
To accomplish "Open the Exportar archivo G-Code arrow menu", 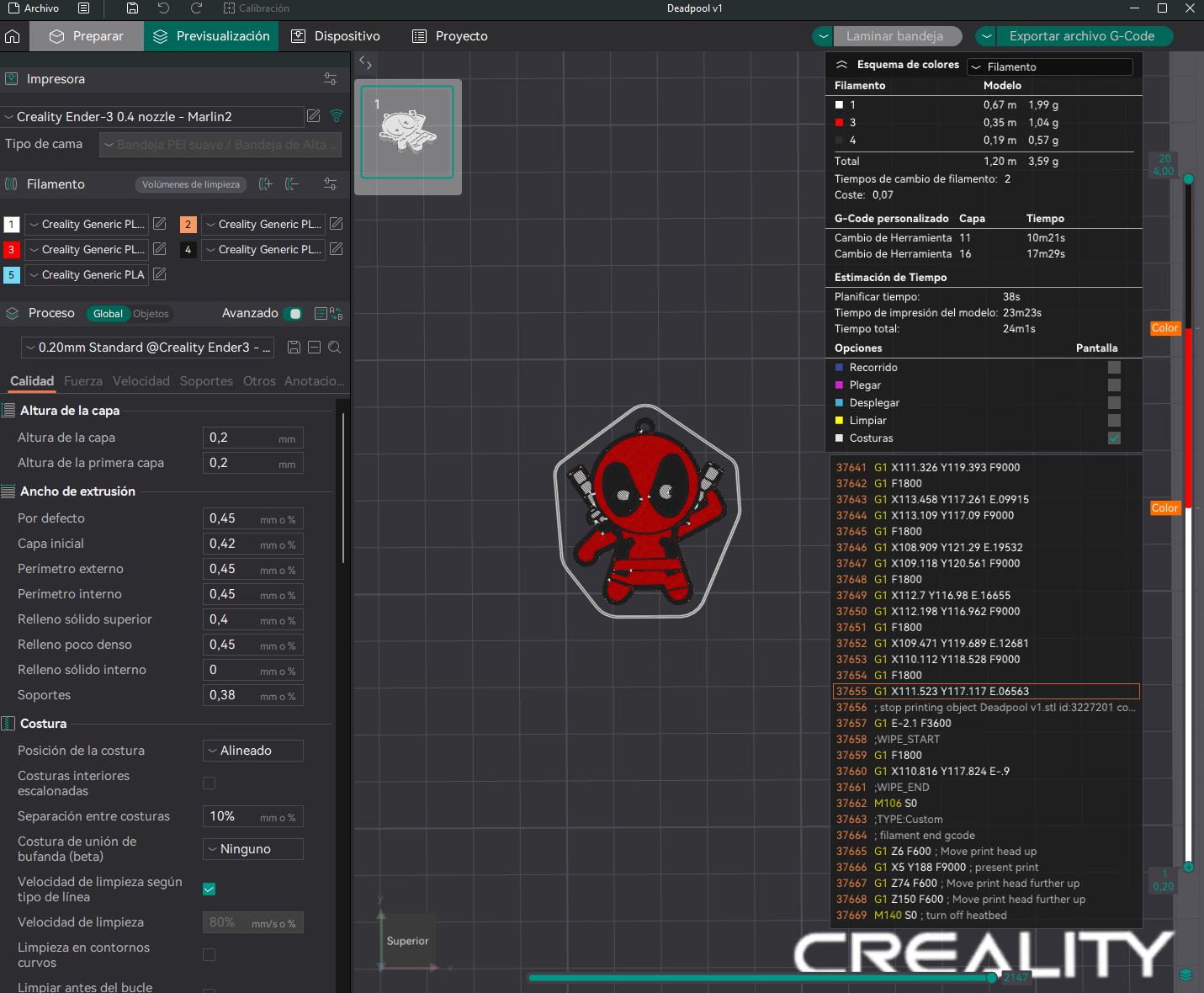I will coord(986,36).
